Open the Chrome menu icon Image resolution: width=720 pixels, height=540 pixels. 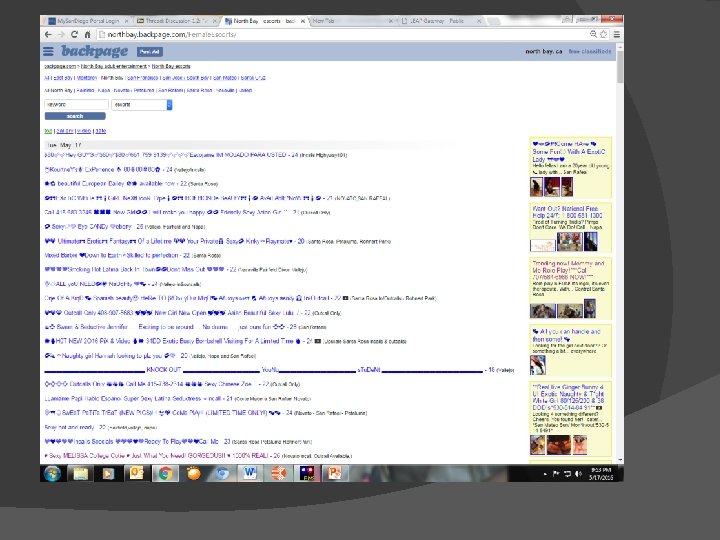click(x=617, y=34)
